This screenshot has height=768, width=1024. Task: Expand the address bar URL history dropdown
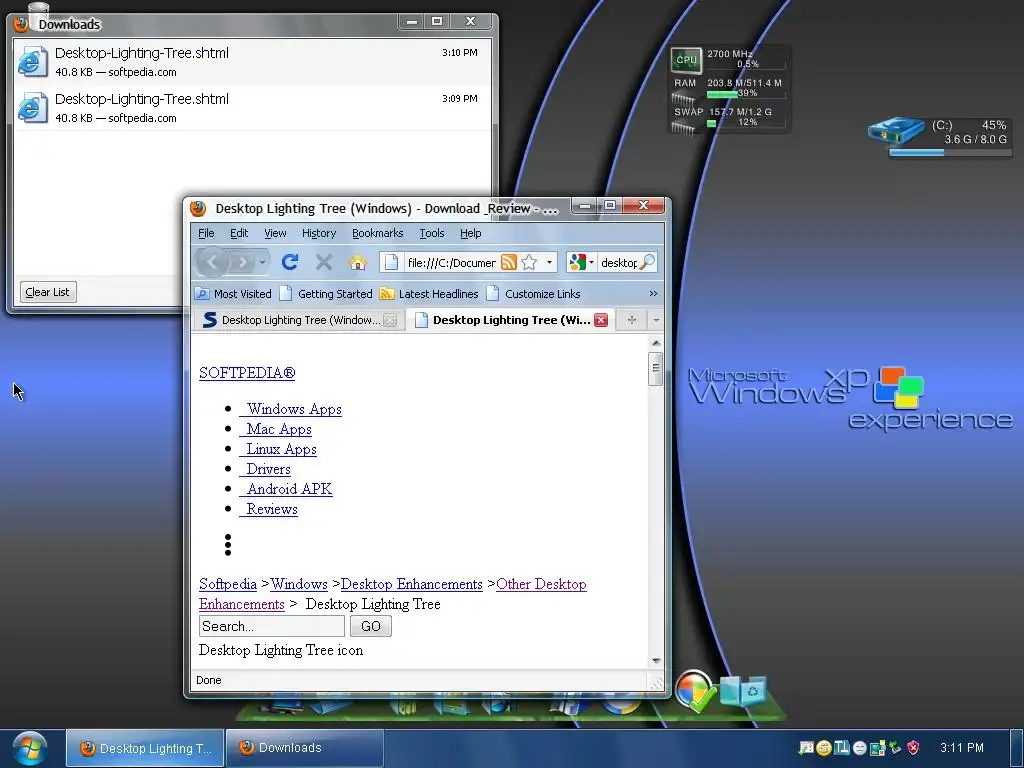click(x=549, y=262)
